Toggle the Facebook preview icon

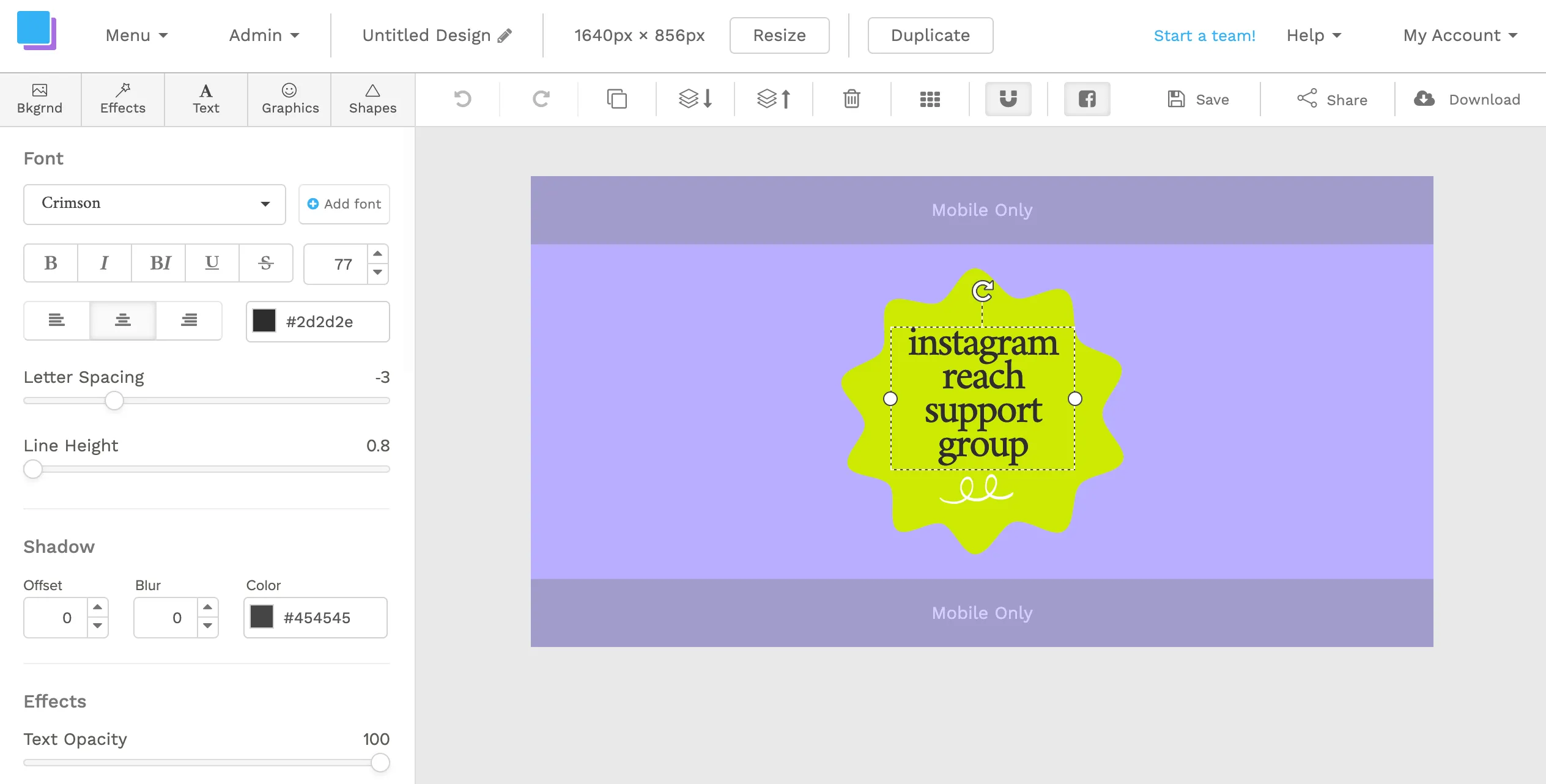click(x=1087, y=98)
